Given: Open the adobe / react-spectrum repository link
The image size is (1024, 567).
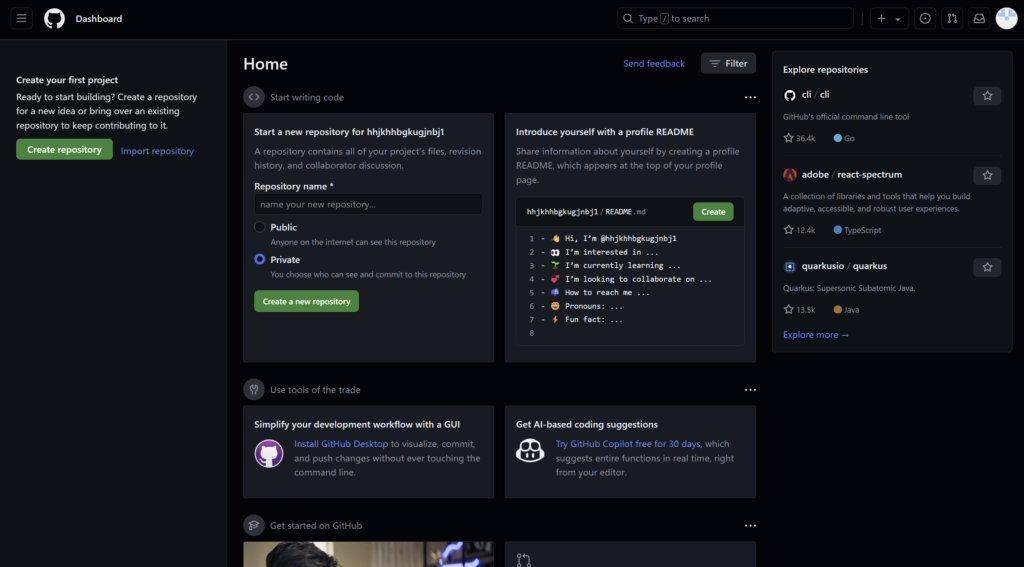Looking at the screenshot, I should (x=852, y=174).
